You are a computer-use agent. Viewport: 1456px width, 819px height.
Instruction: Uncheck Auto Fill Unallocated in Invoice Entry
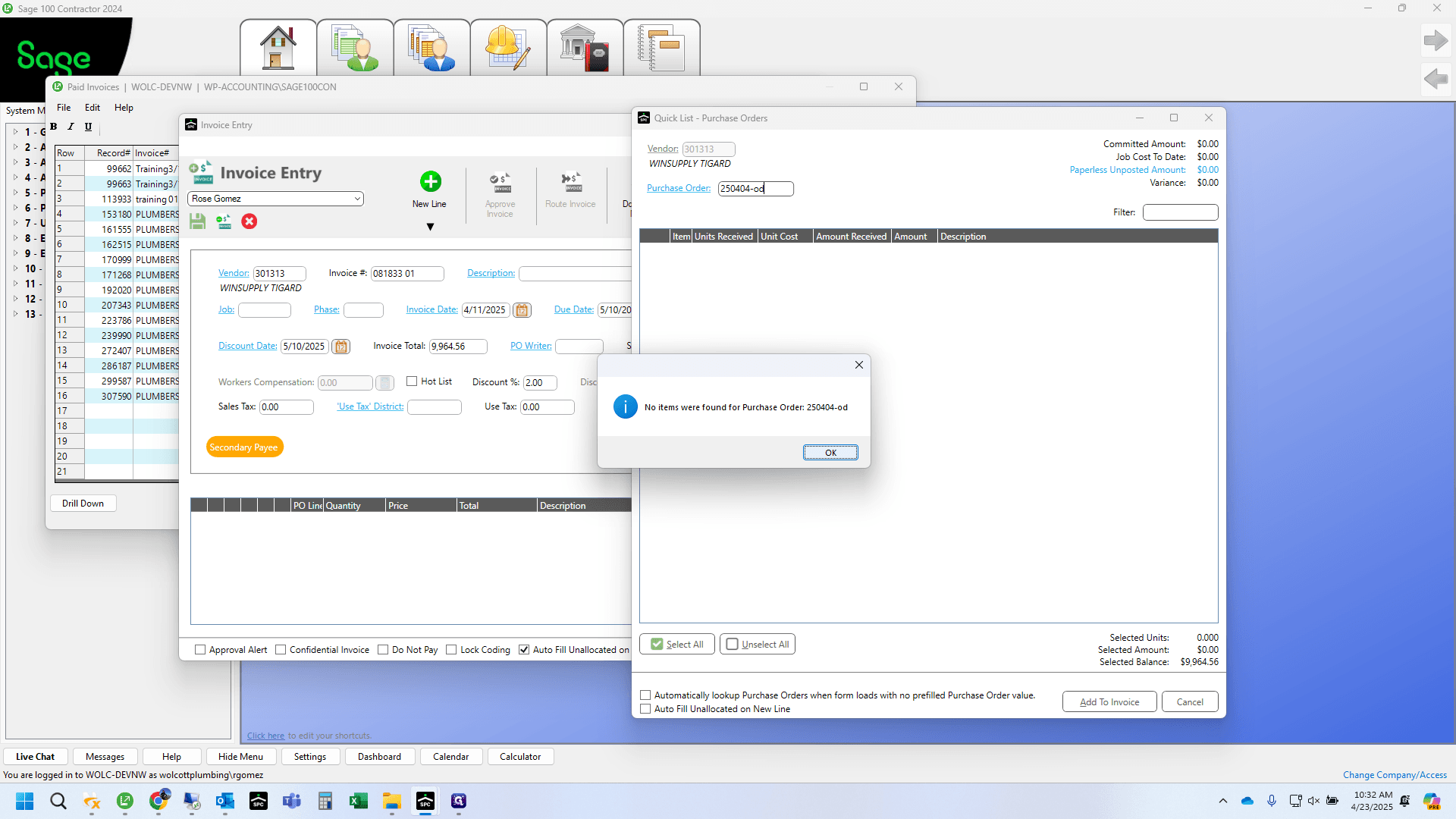click(524, 650)
